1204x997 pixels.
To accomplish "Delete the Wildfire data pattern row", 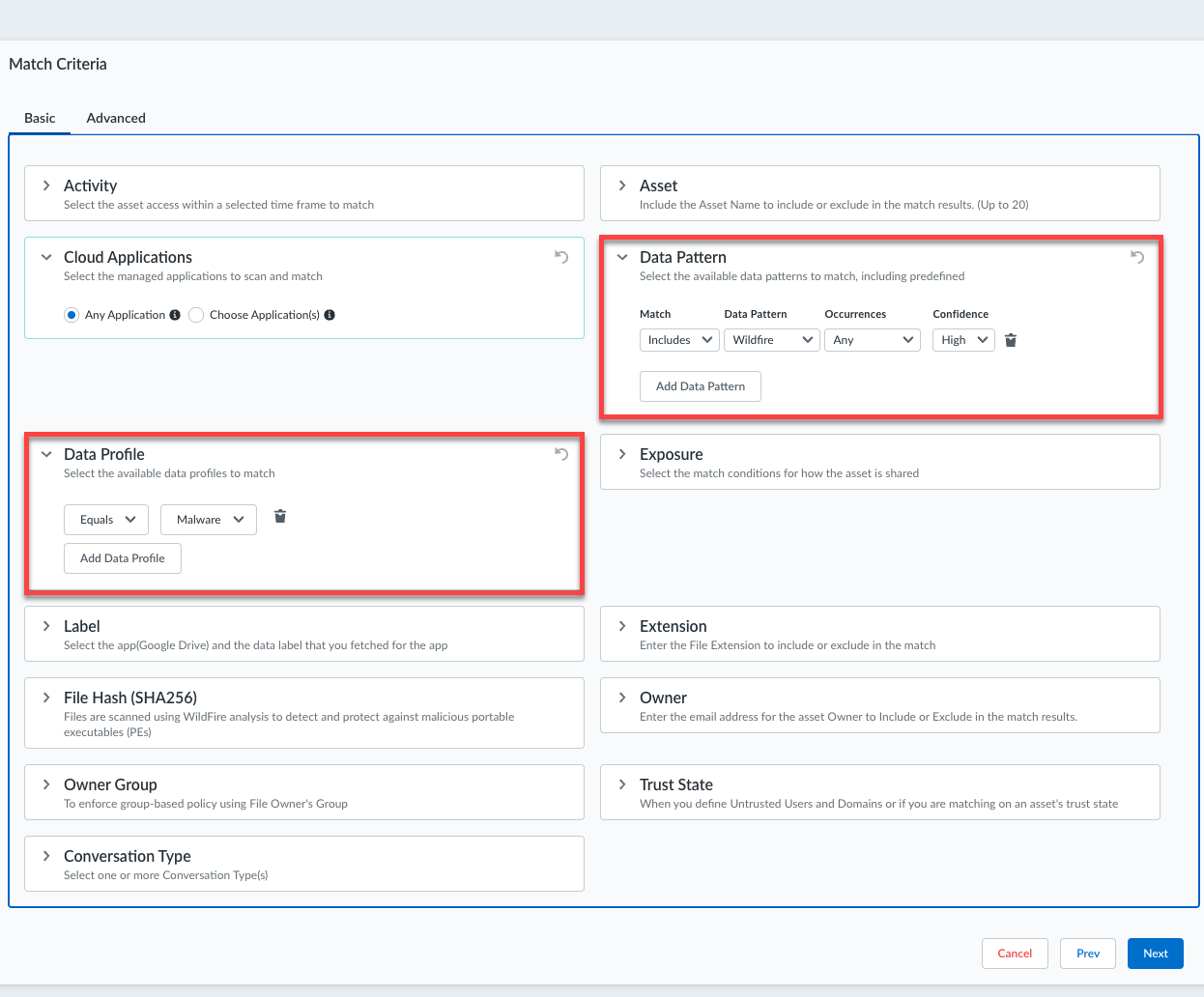I will click(1011, 340).
